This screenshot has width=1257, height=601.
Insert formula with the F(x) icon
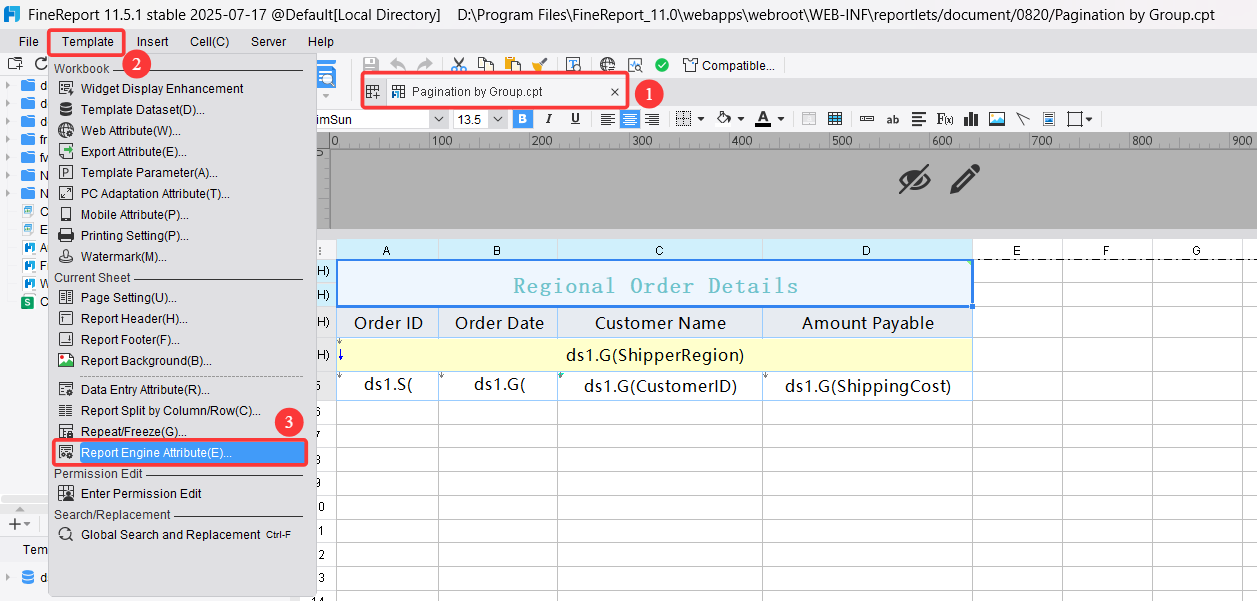(x=945, y=119)
